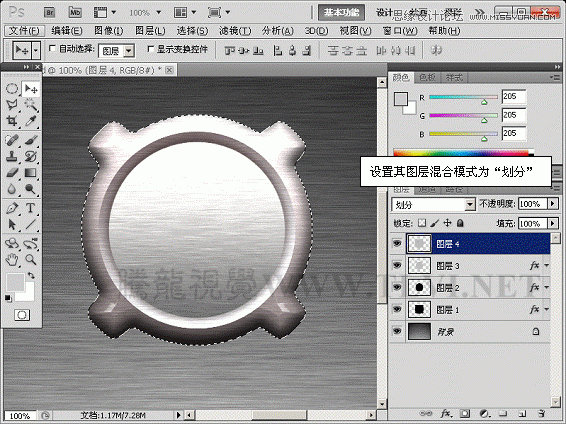Screen dimensions: 566x424
Task: Click the add layer style fx button
Action: coord(445,414)
